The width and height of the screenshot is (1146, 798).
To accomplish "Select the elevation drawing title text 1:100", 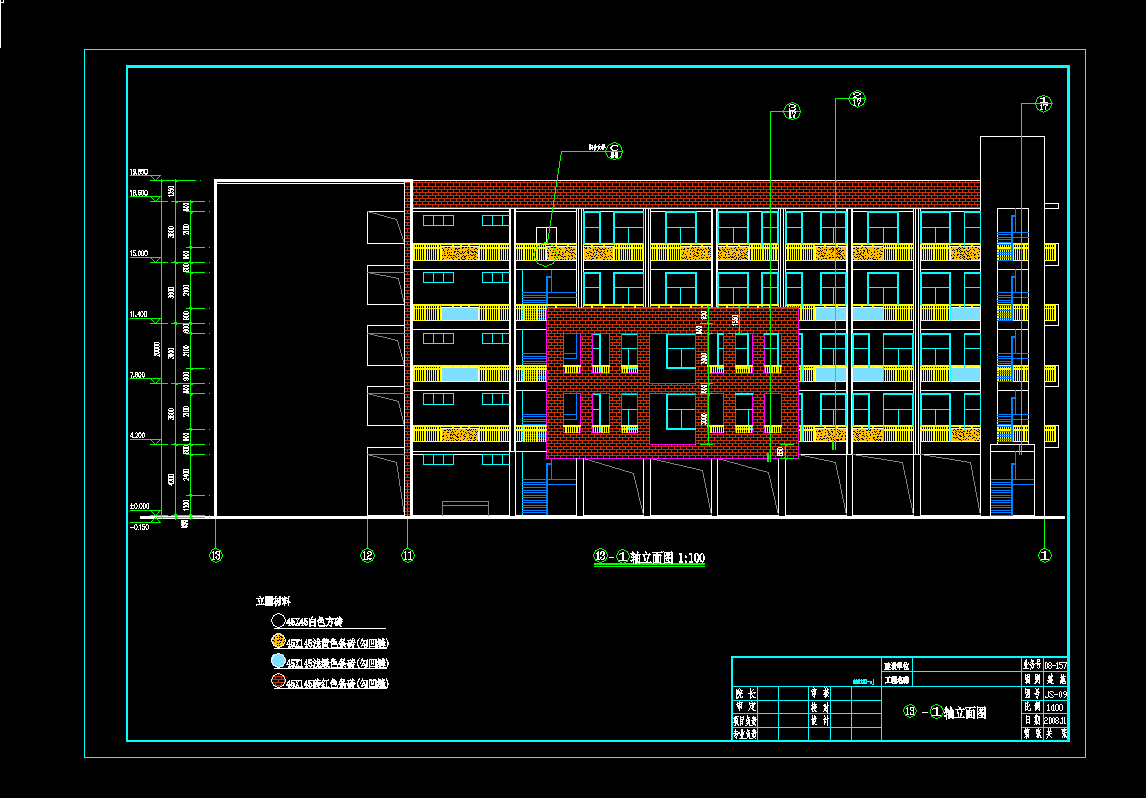I will (650, 557).
